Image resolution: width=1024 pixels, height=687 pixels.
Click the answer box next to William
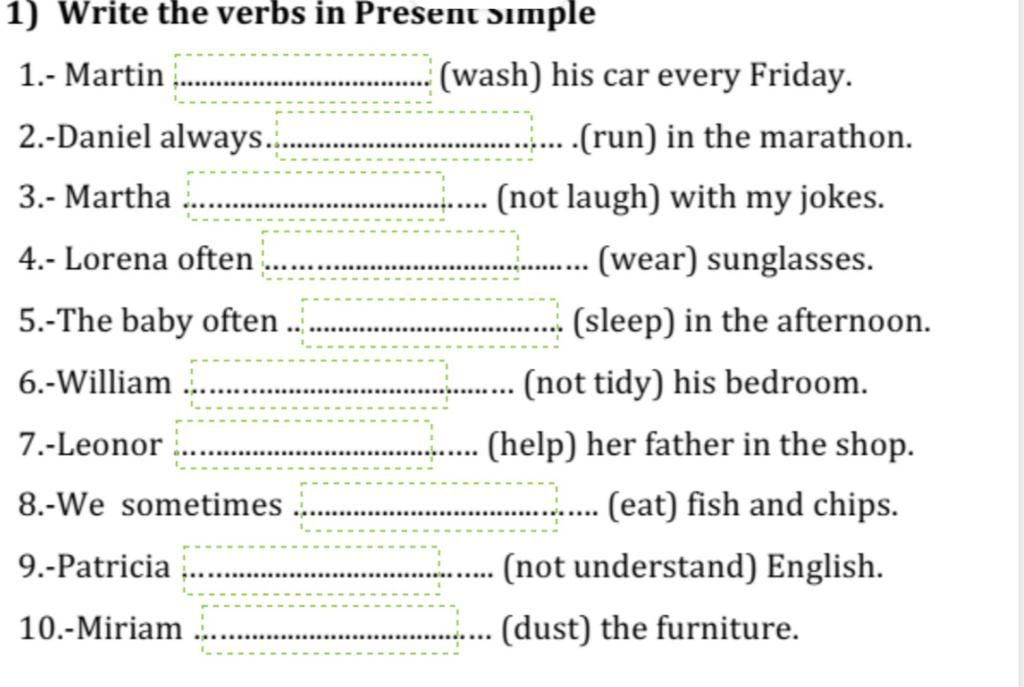click(319, 383)
